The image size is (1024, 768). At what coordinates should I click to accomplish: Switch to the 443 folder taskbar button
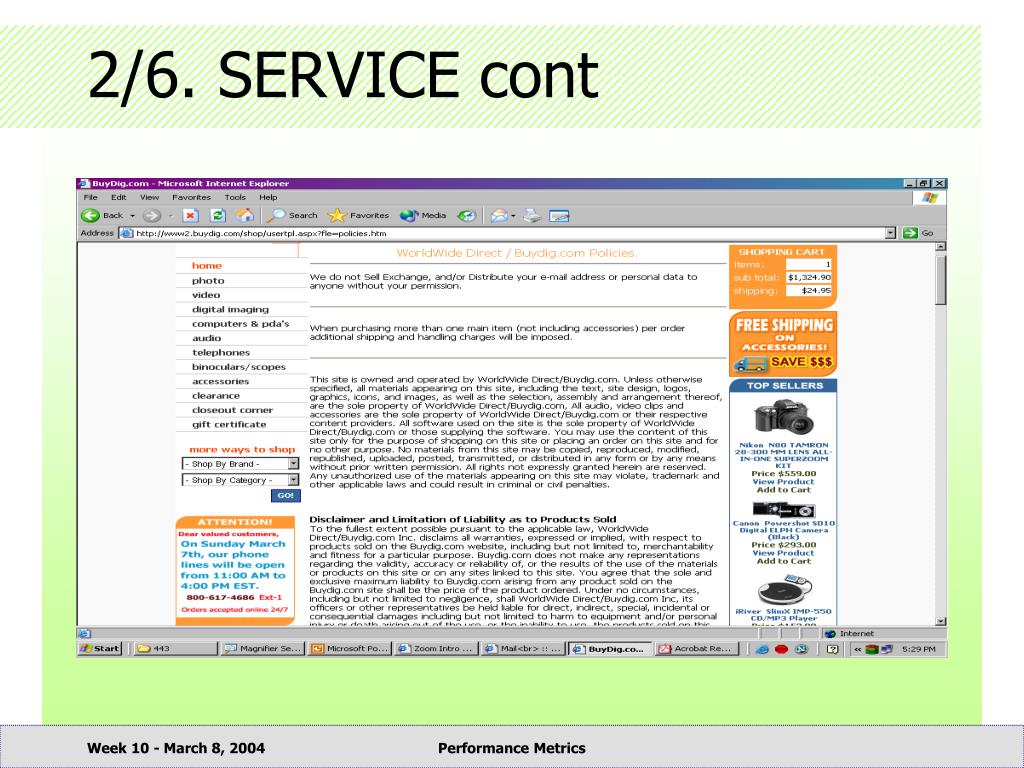coord(175,648)
